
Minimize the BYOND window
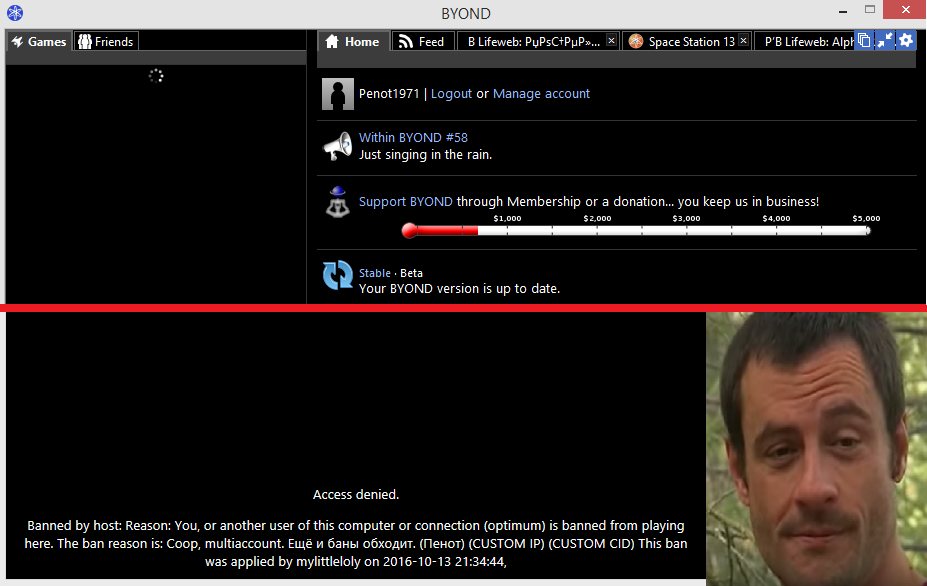point(843,11)
